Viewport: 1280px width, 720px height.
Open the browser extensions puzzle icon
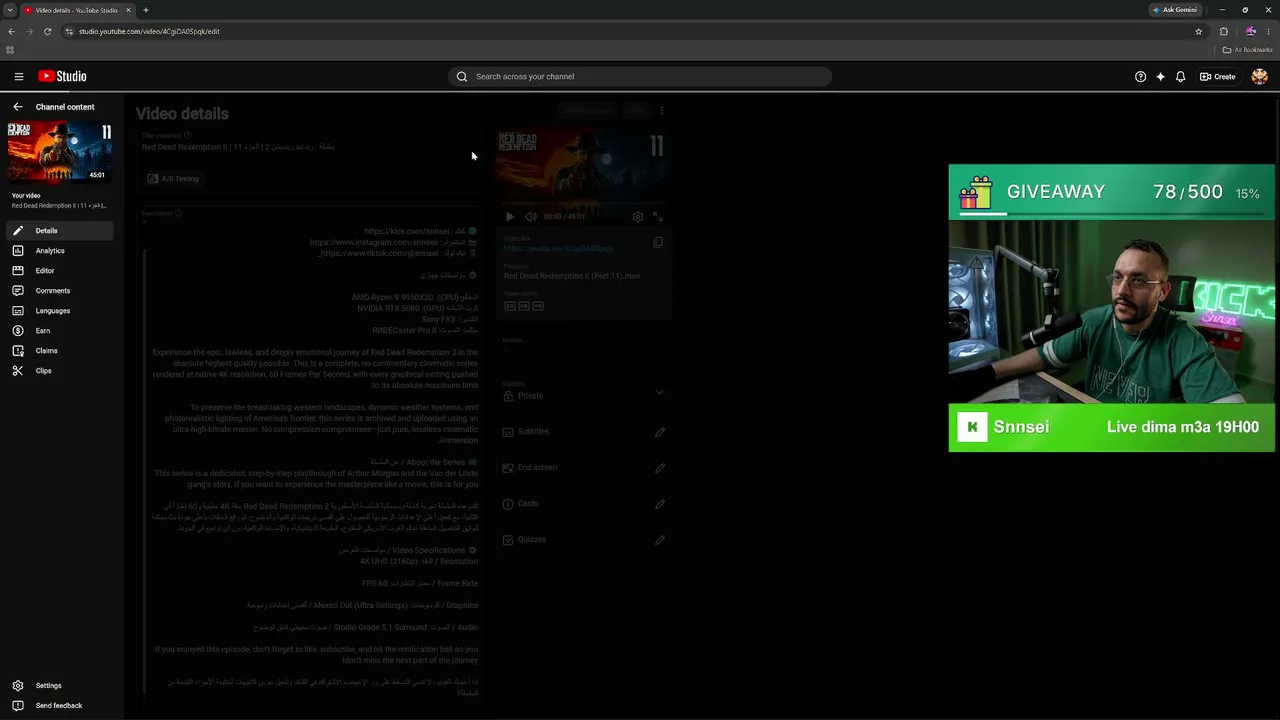click(1223, 31)
